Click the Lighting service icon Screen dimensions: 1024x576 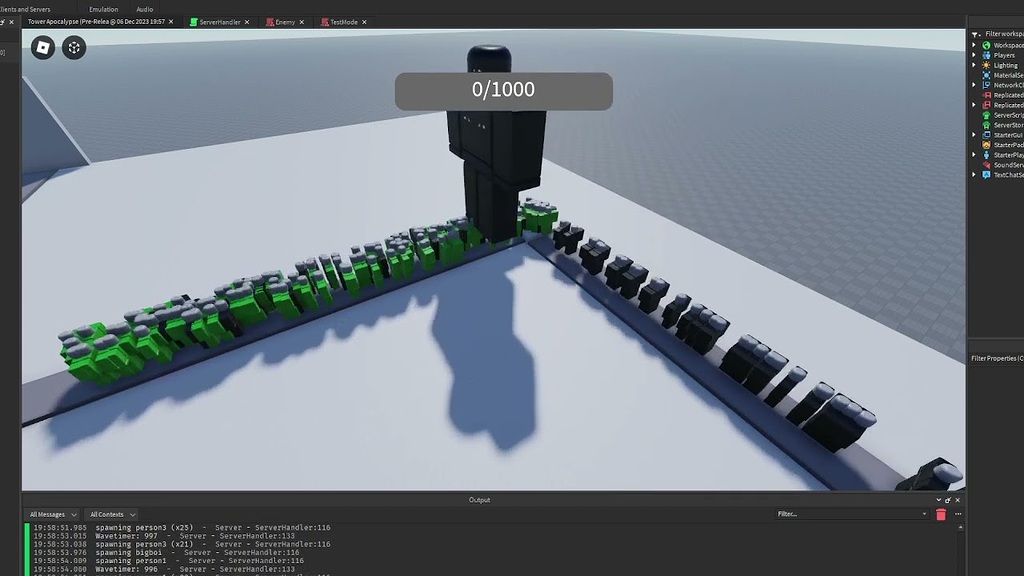tap(984, 65)
